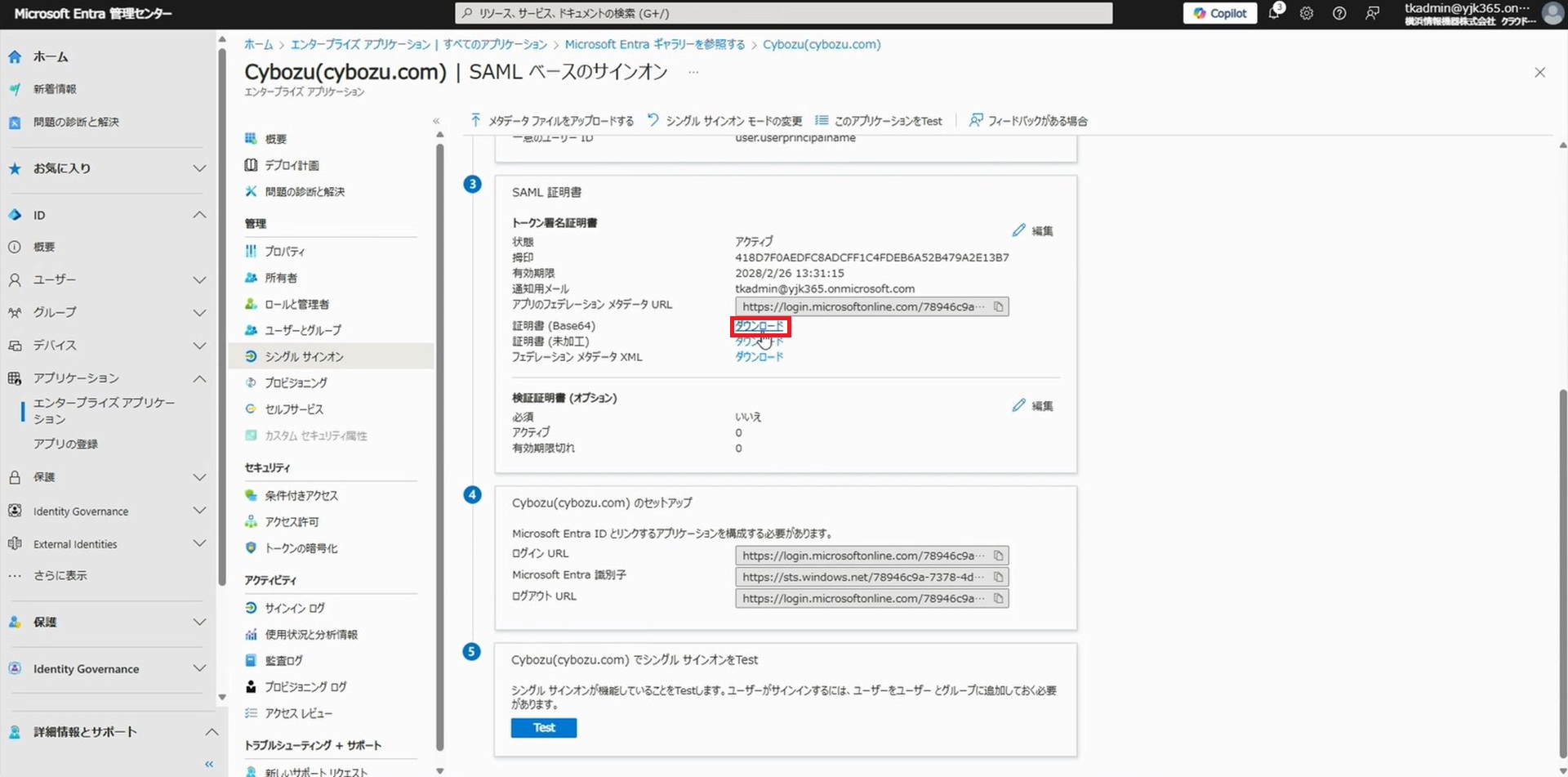Expand External Identities menu
1568x777 pixels.
(198, 544)
